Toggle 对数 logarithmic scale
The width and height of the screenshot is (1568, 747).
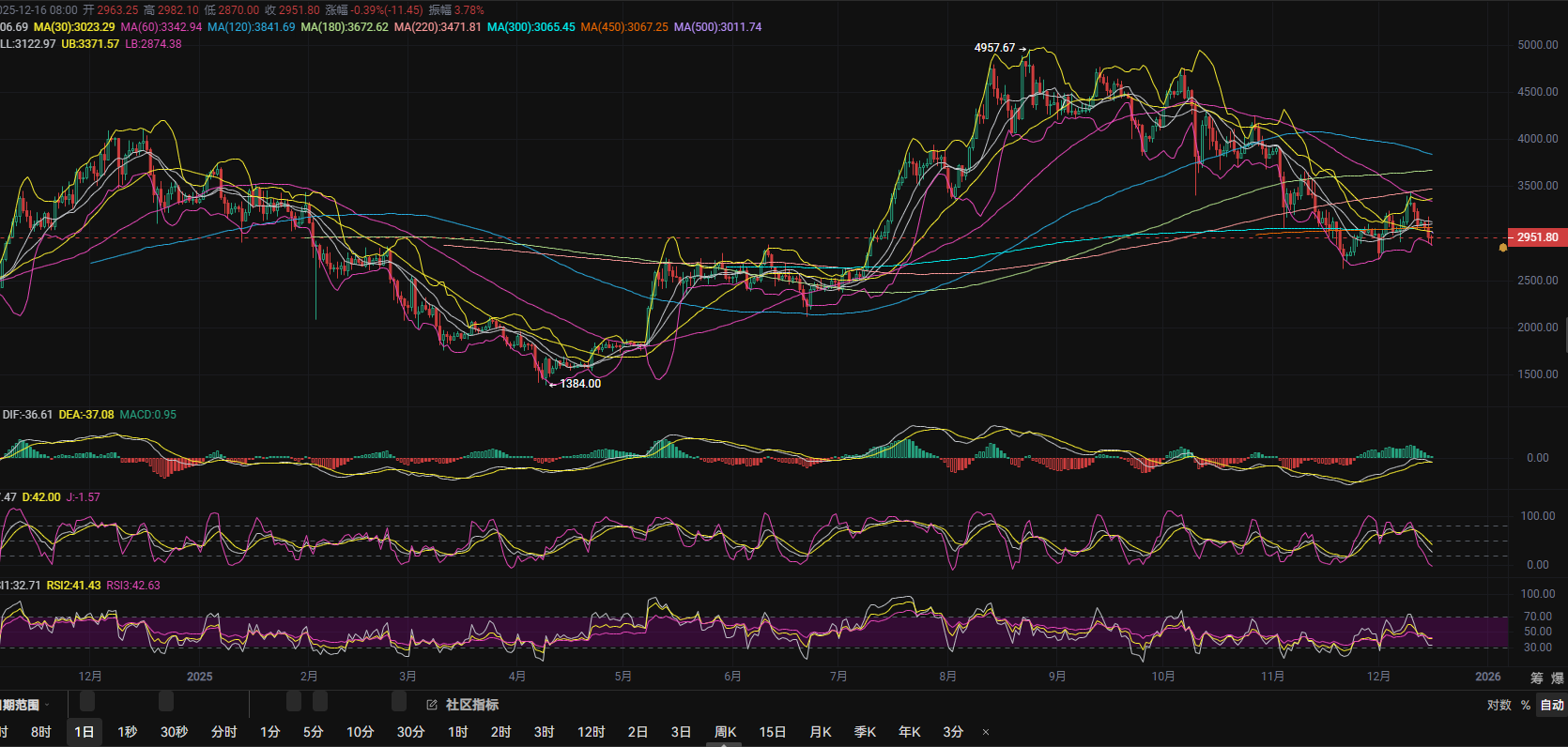pos(1499,705)
